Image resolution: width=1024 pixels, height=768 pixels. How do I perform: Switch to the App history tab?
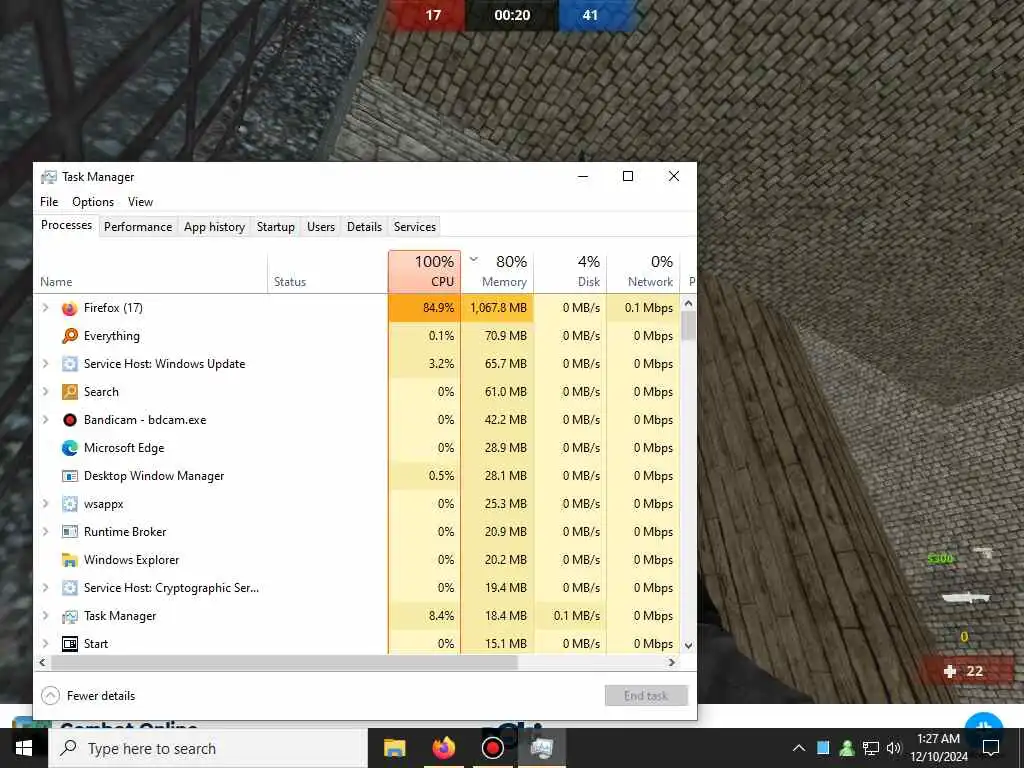[214, 227]
